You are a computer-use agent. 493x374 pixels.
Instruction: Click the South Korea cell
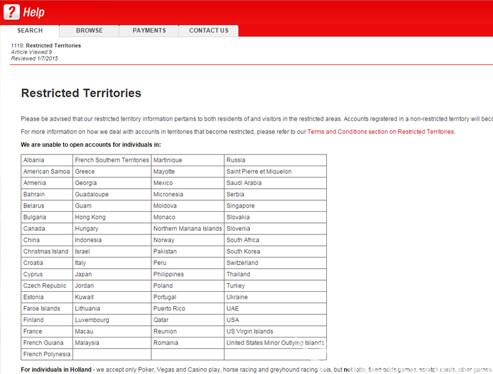[x=275, y=251]
